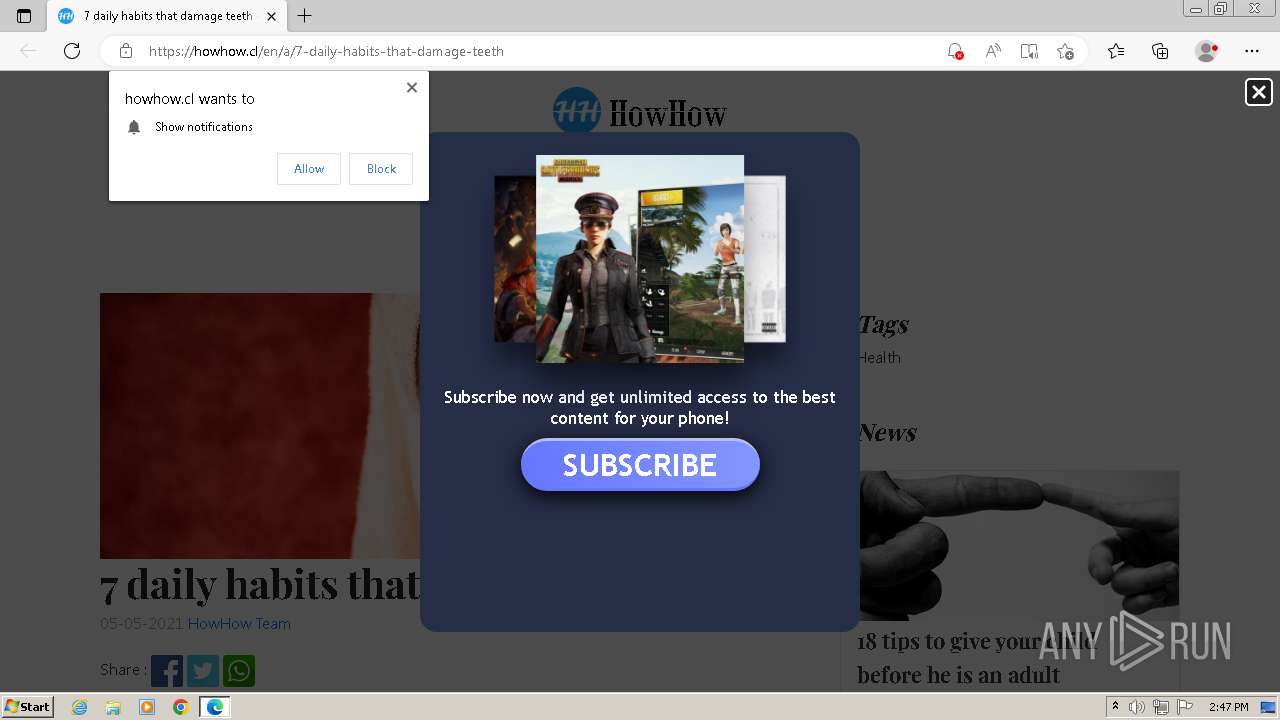Image resolution: width=1280 pixels, height=720 pixels.
Task: Launch Internet Explorer from taskbar
Action: [80, 707]
